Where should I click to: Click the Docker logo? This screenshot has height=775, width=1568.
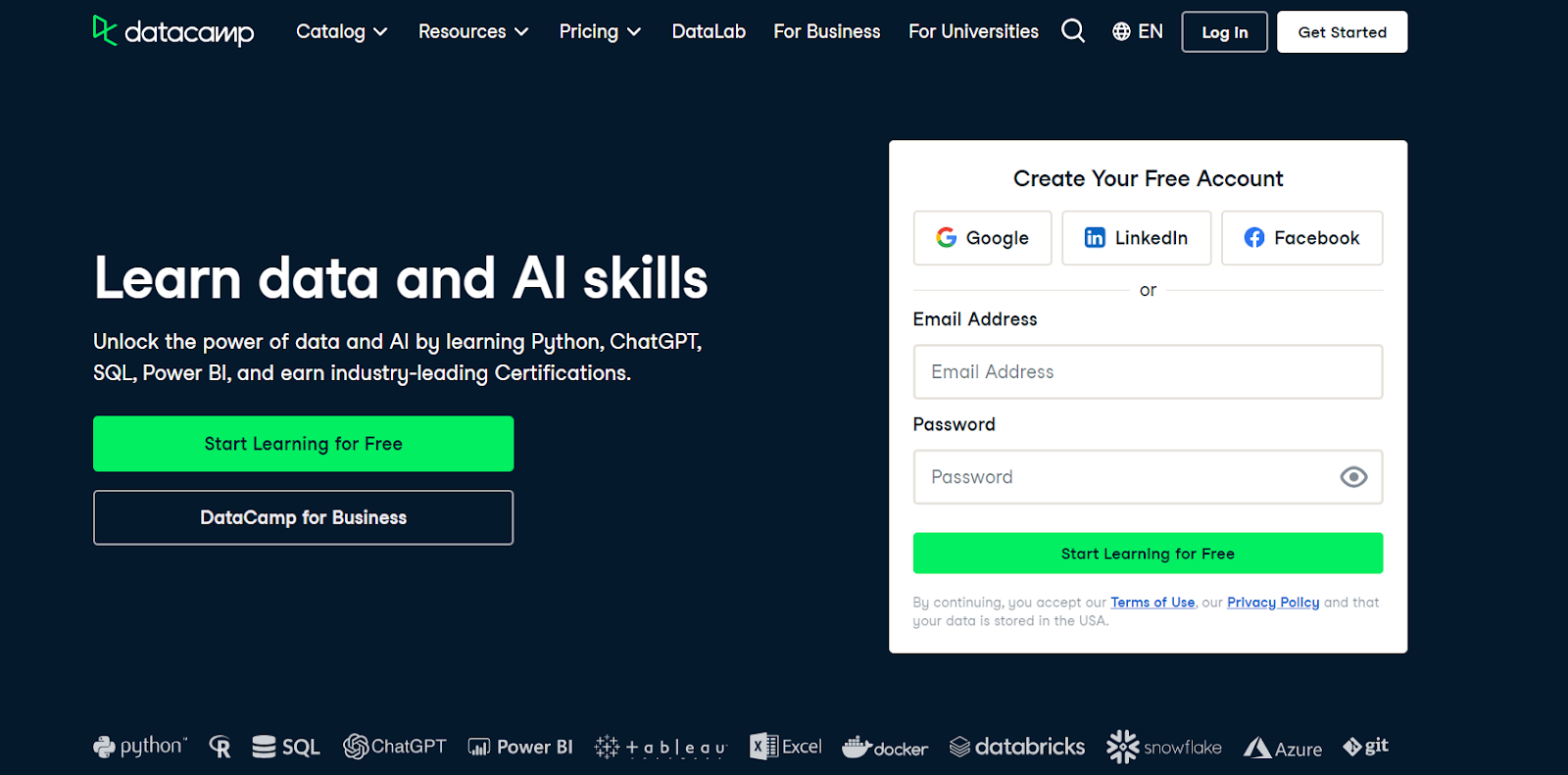click(885, 748)
